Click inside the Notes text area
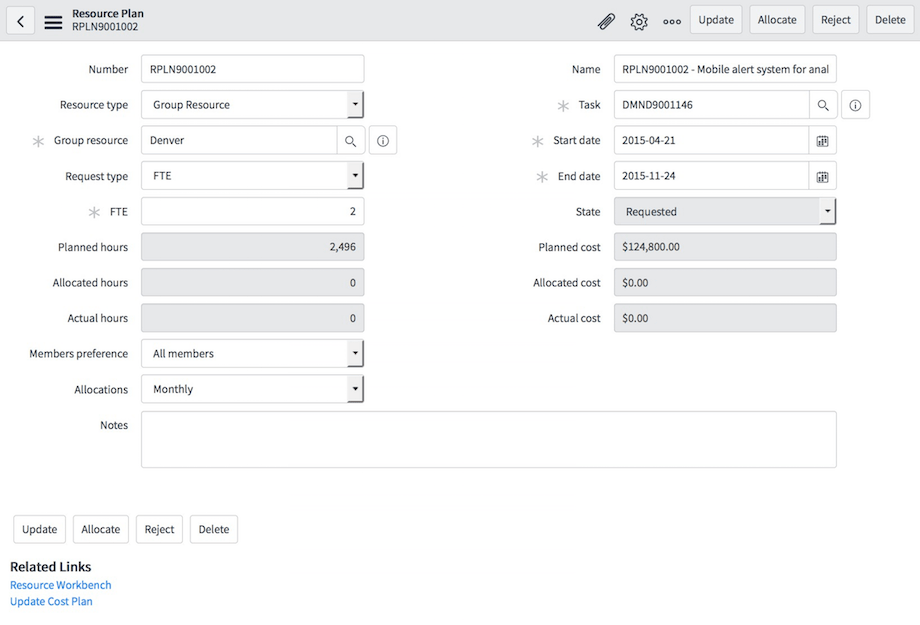The image size is (920, 625). (488, 440)
